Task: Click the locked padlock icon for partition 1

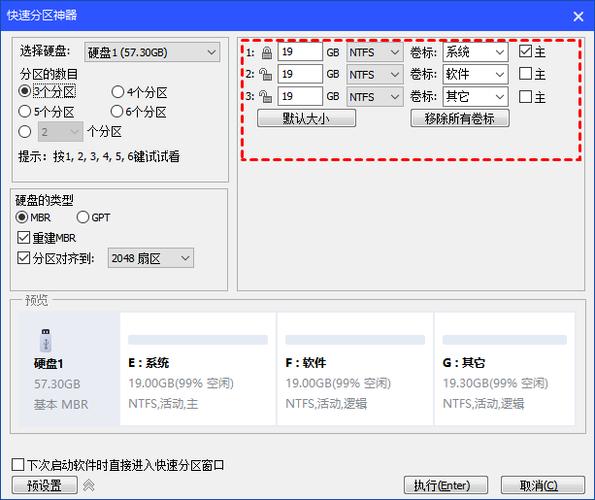Action: click(267, 52)
